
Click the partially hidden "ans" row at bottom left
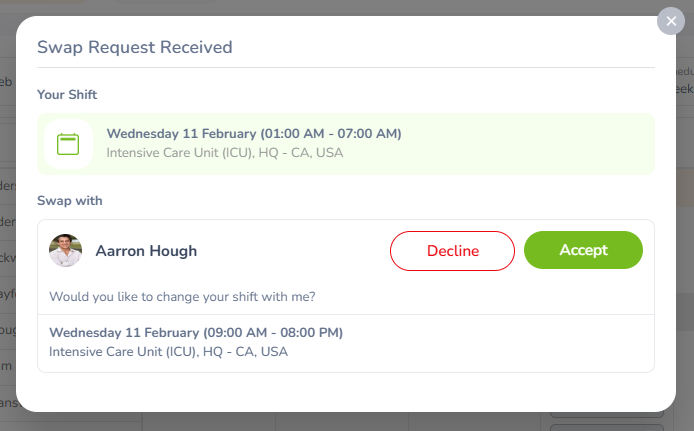(8, 404)
